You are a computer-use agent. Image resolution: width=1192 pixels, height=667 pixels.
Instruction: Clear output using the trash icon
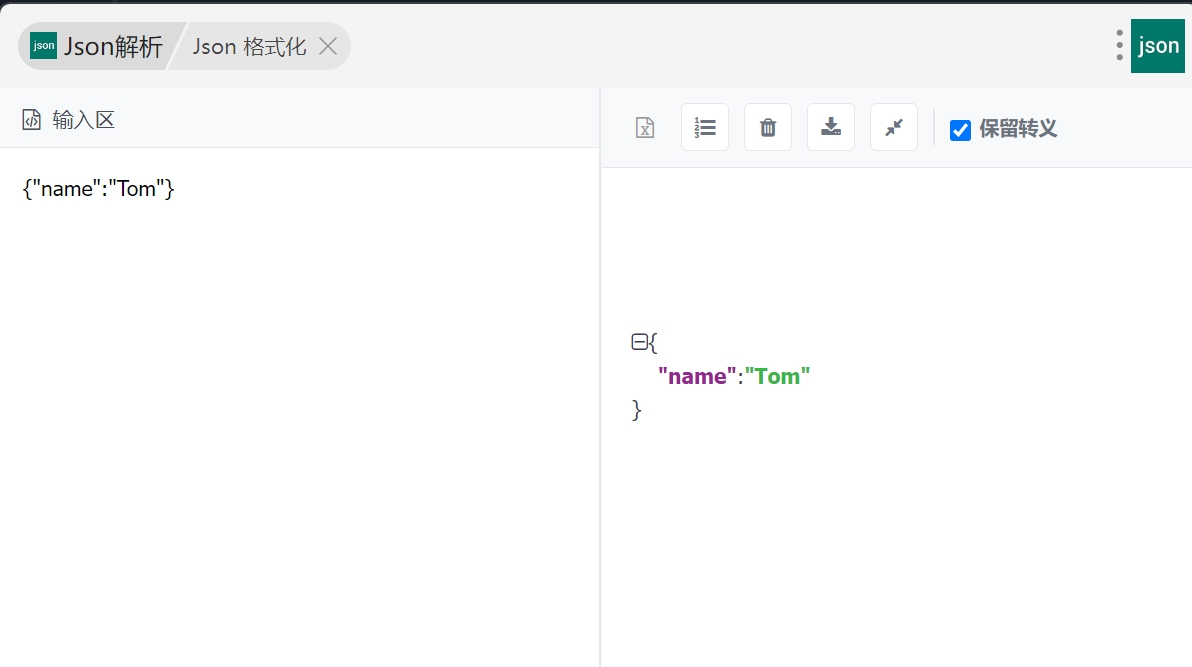tap(768, 127)
